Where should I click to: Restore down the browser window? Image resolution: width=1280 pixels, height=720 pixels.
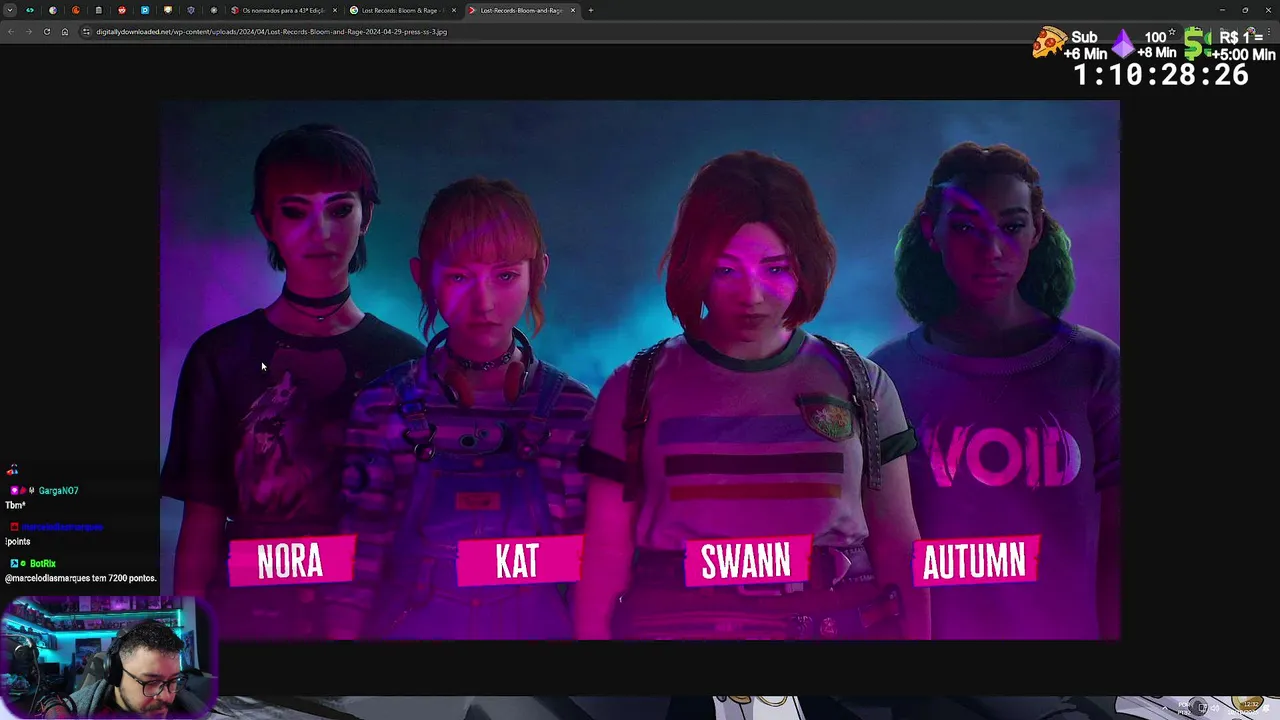pos(1245,10)
